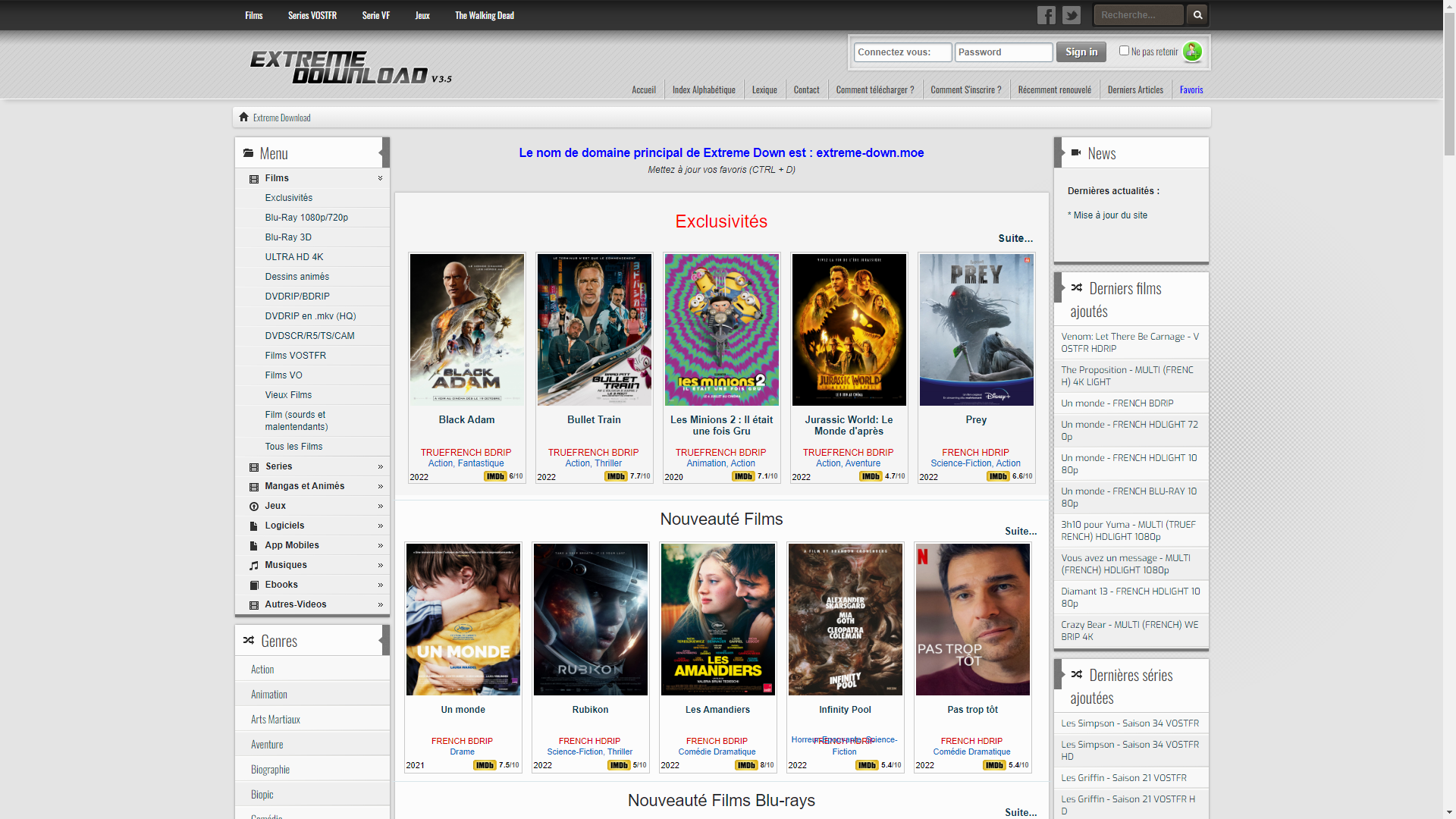The height and width of the screenshot is (819, 1456).
Task: Open Suite... link for Exclusivités
Action: tap(1015, 238)
